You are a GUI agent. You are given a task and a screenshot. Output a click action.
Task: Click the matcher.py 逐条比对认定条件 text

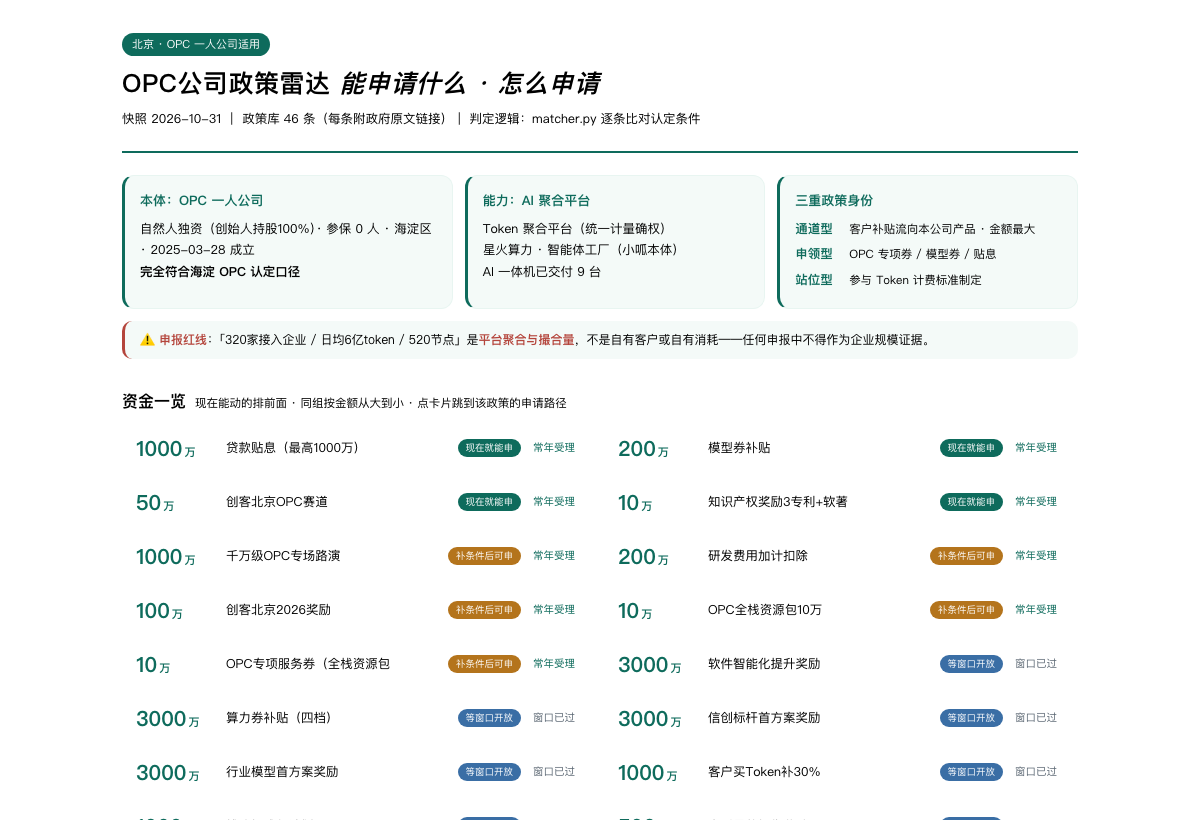click(616, 119)
